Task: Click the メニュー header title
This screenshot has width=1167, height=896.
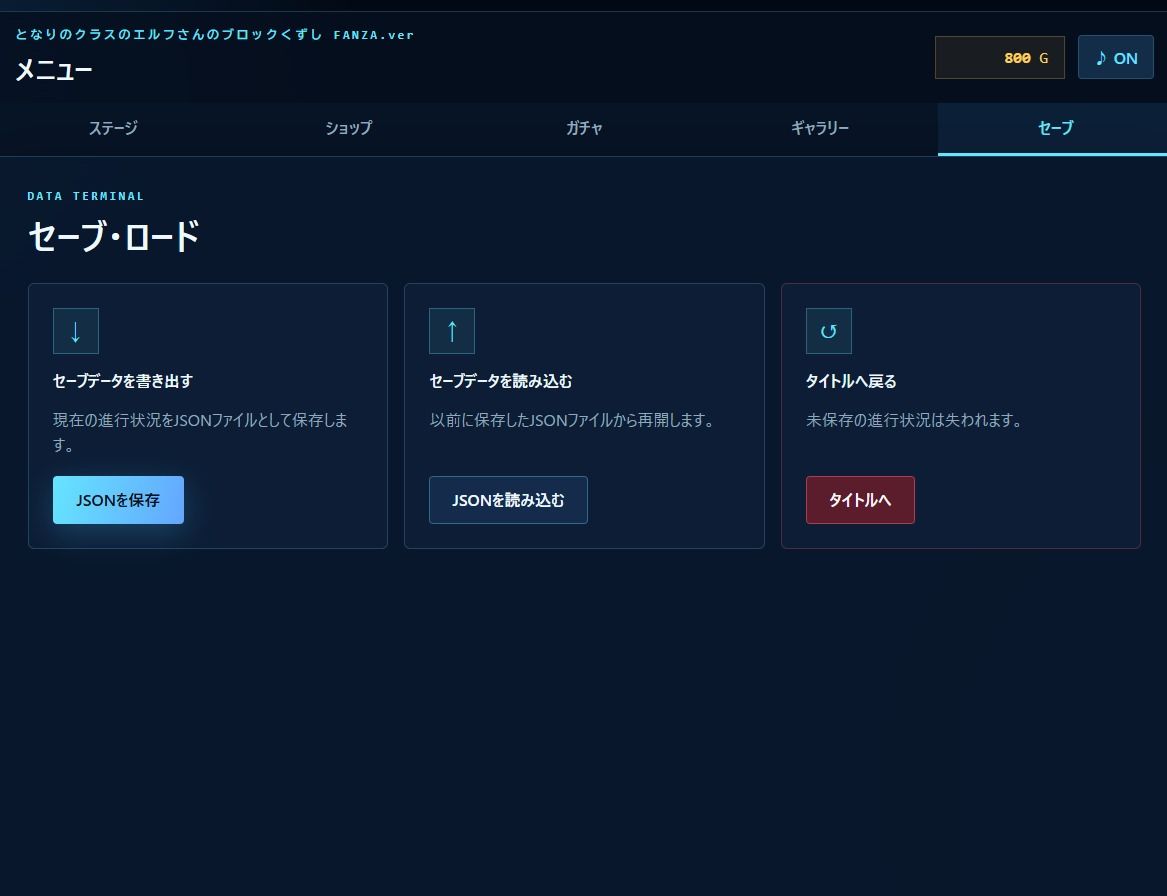Action: (54, 70)
